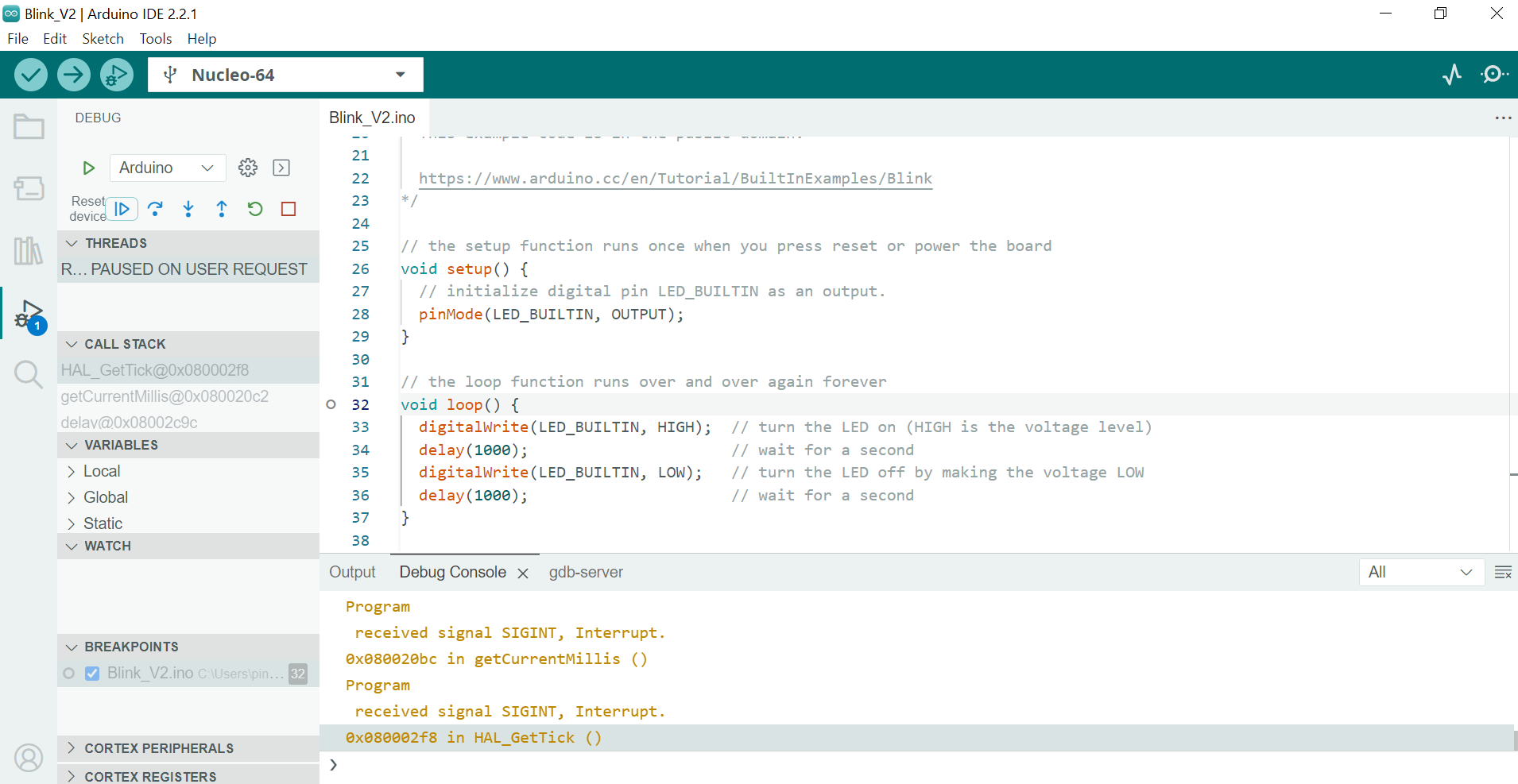Toggle breakpoint marker on line 32

331,404
